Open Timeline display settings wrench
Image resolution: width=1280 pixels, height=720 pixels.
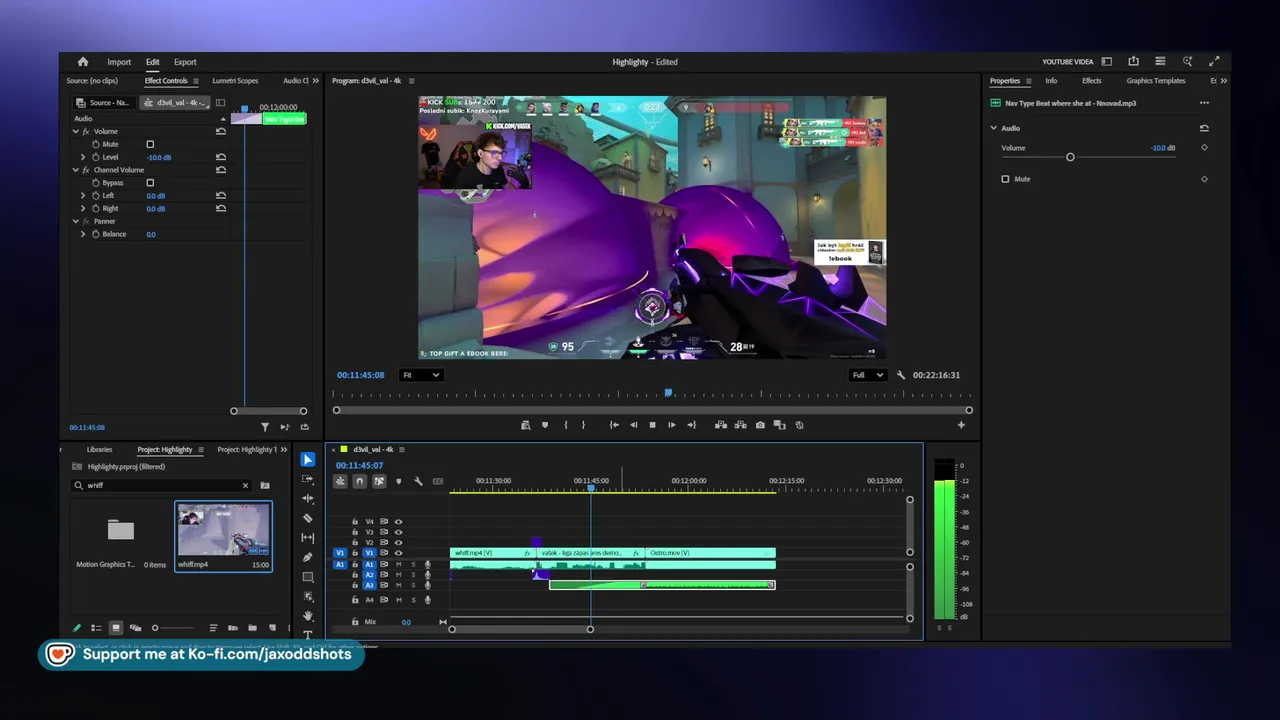click(418, 481)
